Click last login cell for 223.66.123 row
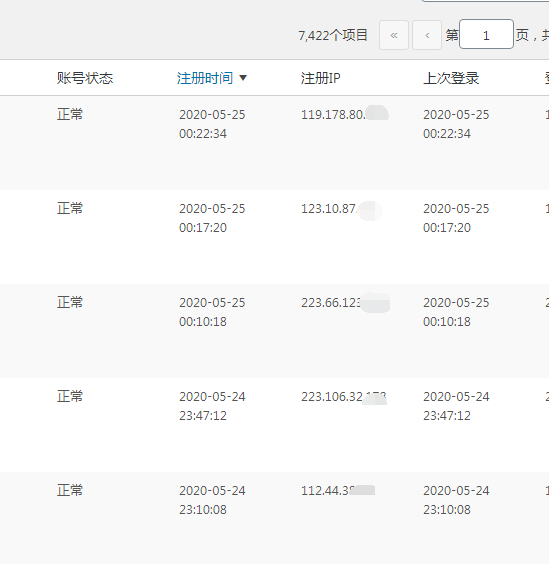 456,312
